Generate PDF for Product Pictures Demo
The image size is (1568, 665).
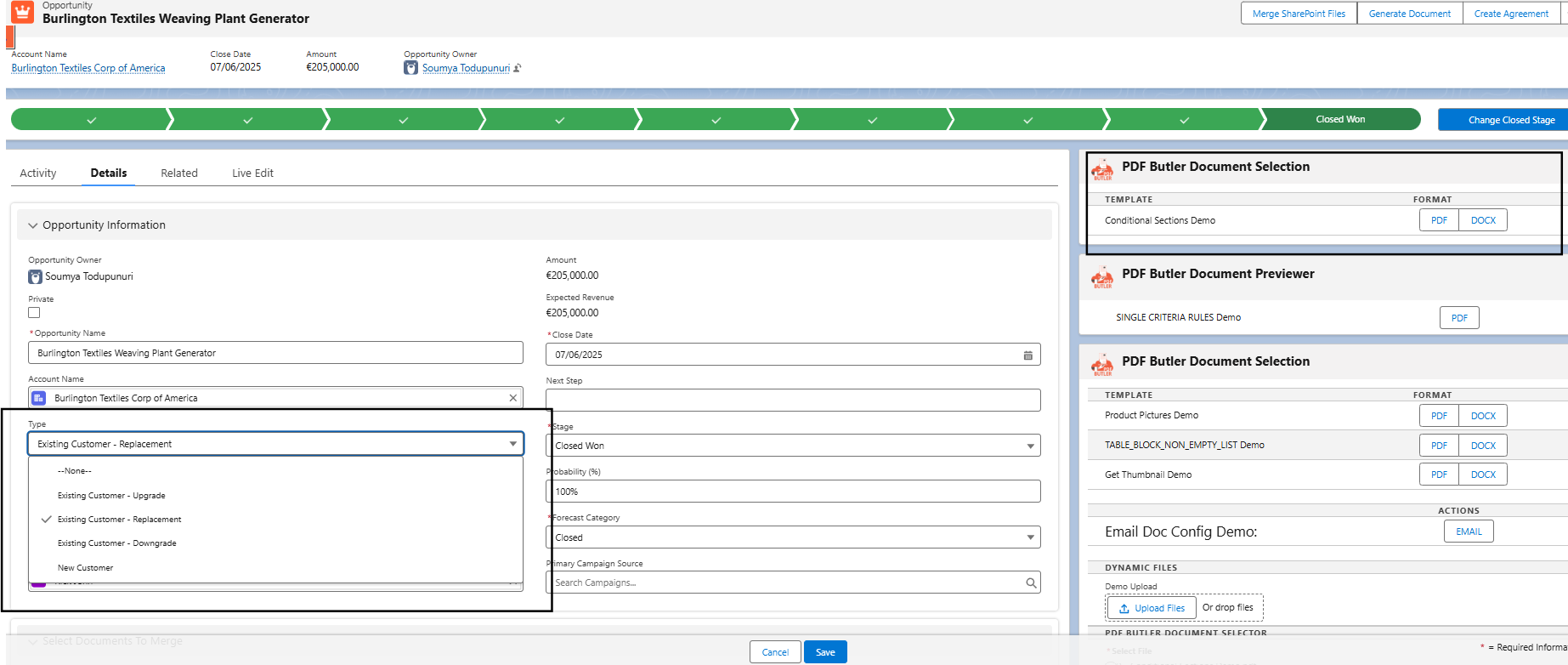[1439, 416]
